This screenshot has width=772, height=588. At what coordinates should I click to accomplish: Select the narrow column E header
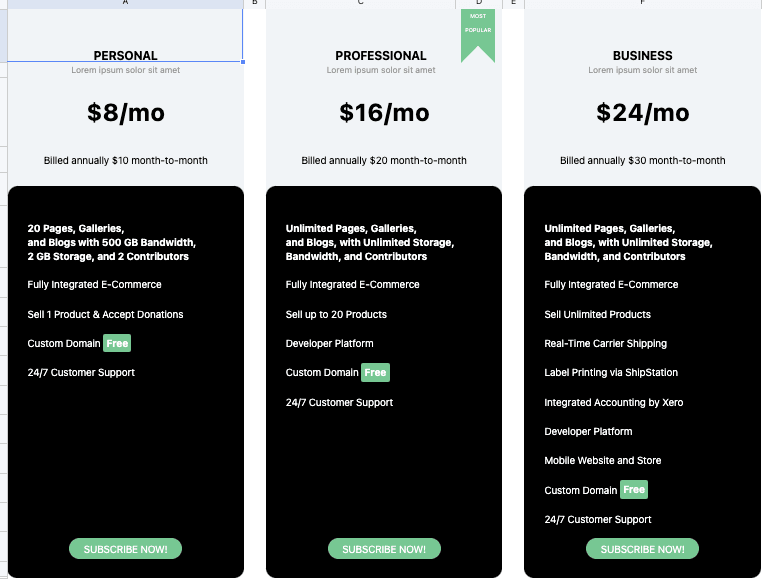[x=513, y=3]
